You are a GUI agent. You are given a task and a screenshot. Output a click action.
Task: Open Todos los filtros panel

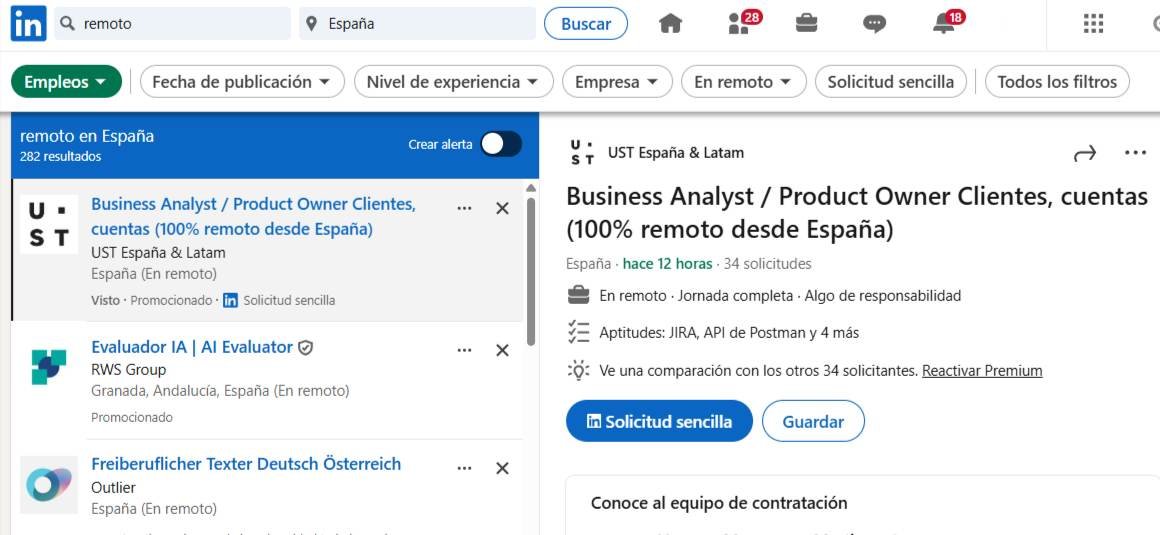tap(1057, 81)
